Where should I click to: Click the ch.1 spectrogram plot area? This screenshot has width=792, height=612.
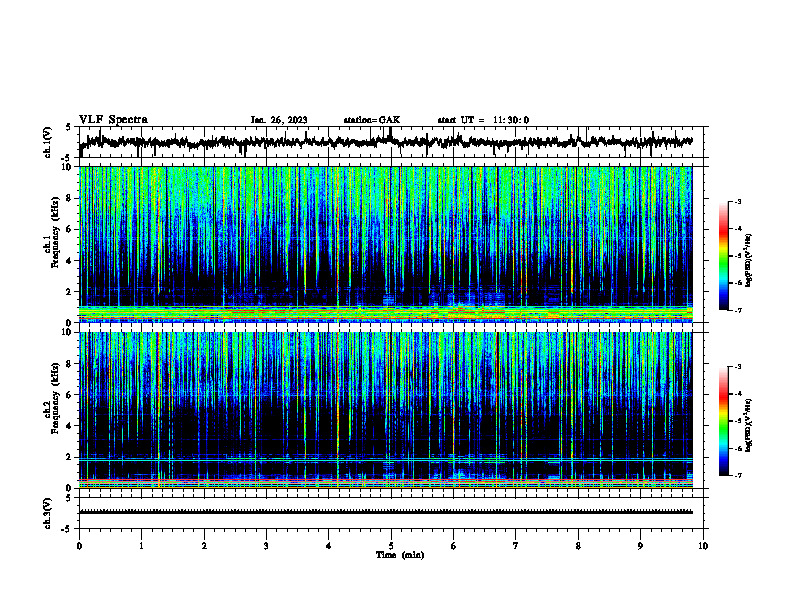tap(385, 244)
